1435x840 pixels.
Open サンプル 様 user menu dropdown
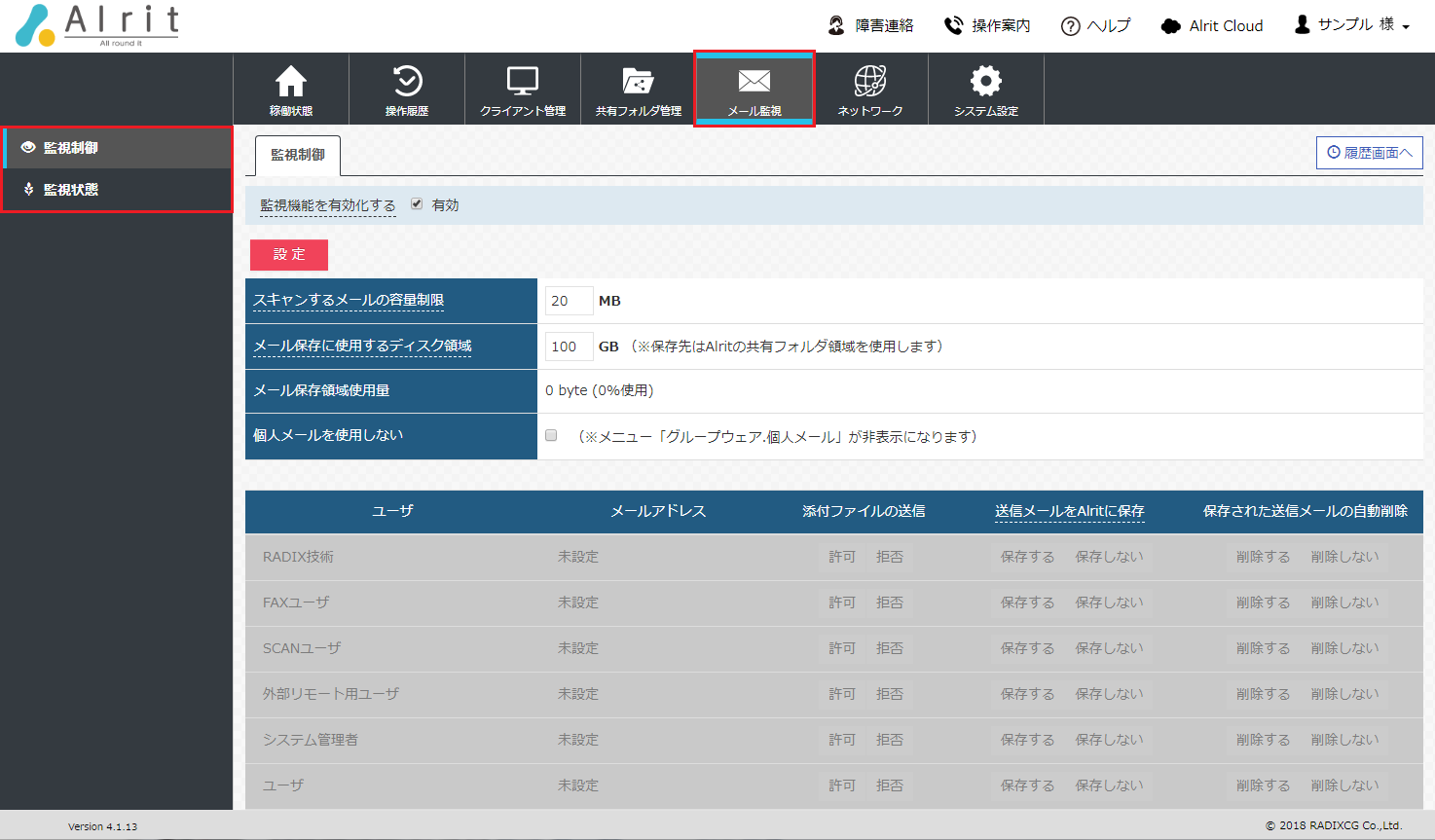(1352, 25)
